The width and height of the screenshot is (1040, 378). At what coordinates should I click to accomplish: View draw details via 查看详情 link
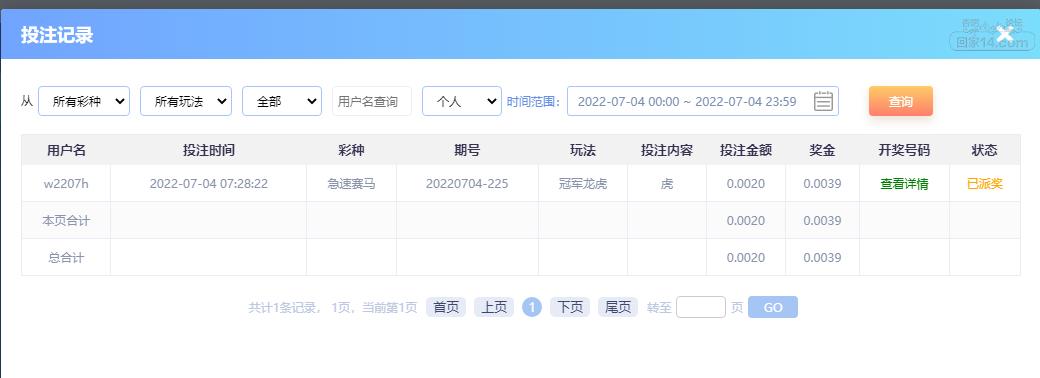[x=904, y=184]
